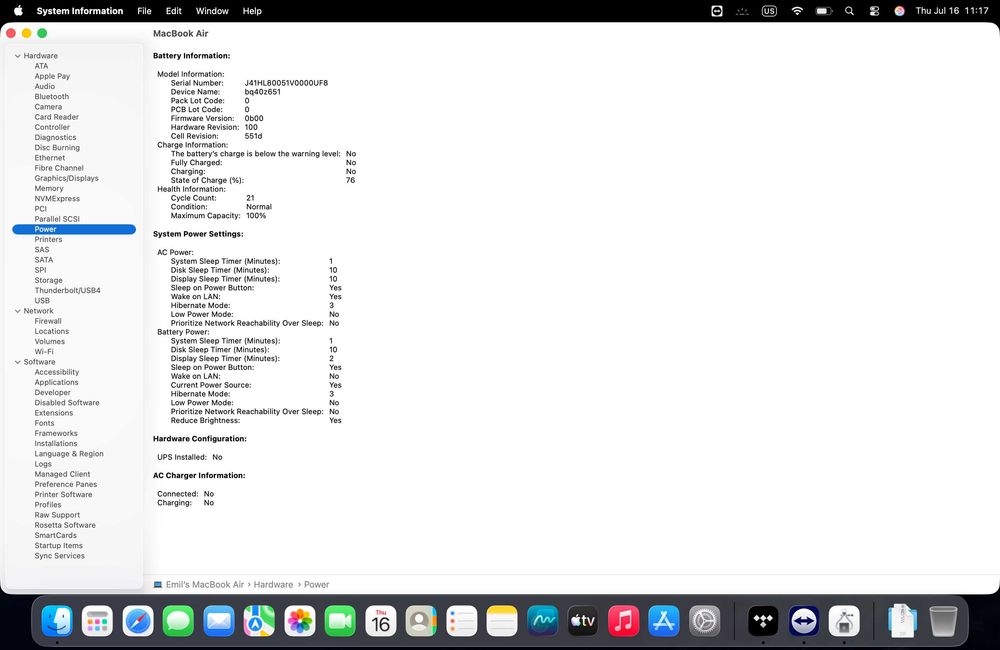Open Messages app in Dock
Screen dimensions: 1000x650
coord(179,621)
